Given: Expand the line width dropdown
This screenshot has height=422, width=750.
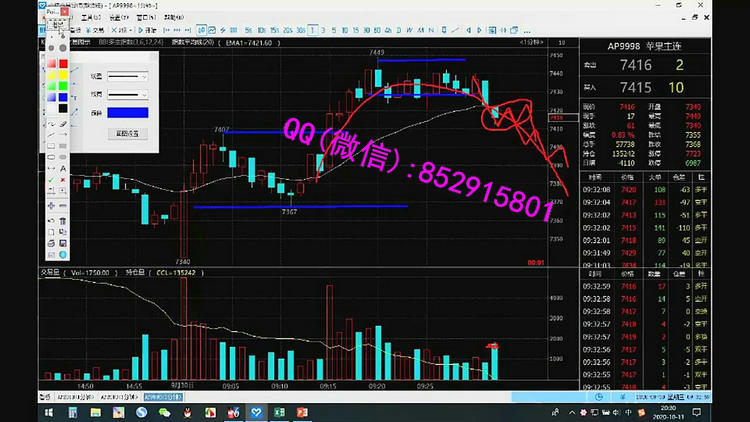Looking at the screenshot, I should [127, 95].
